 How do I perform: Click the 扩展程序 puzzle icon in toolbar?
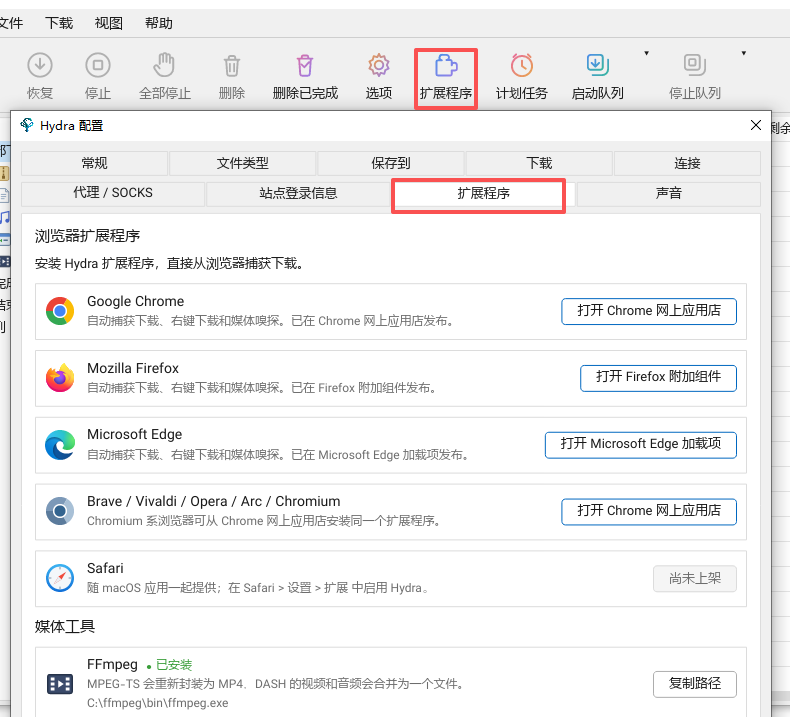tap(446, 65)
